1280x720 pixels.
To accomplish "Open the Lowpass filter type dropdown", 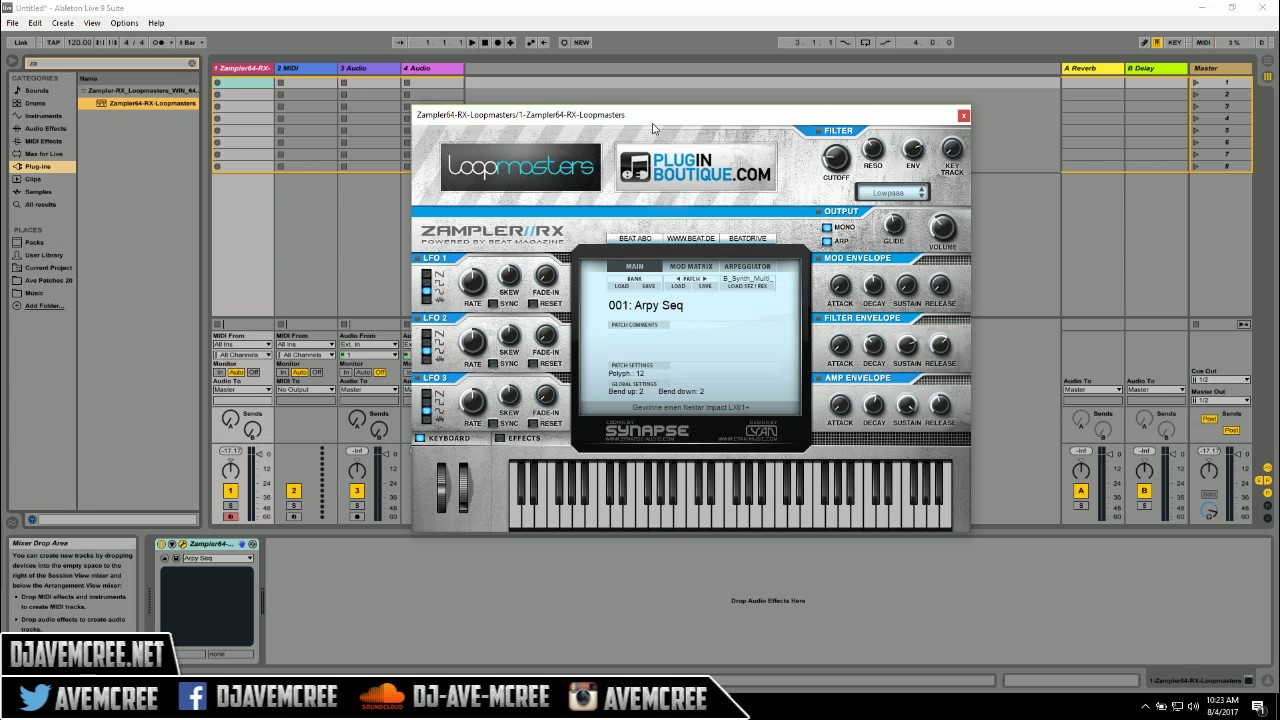I will 892,193.
